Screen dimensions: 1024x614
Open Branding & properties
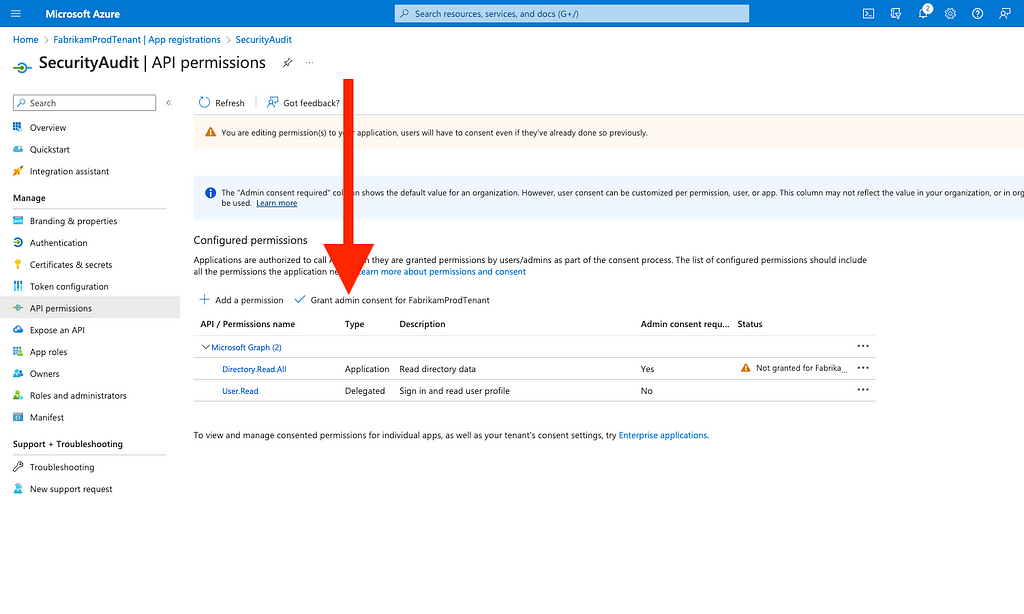click(x=73, y=221)
